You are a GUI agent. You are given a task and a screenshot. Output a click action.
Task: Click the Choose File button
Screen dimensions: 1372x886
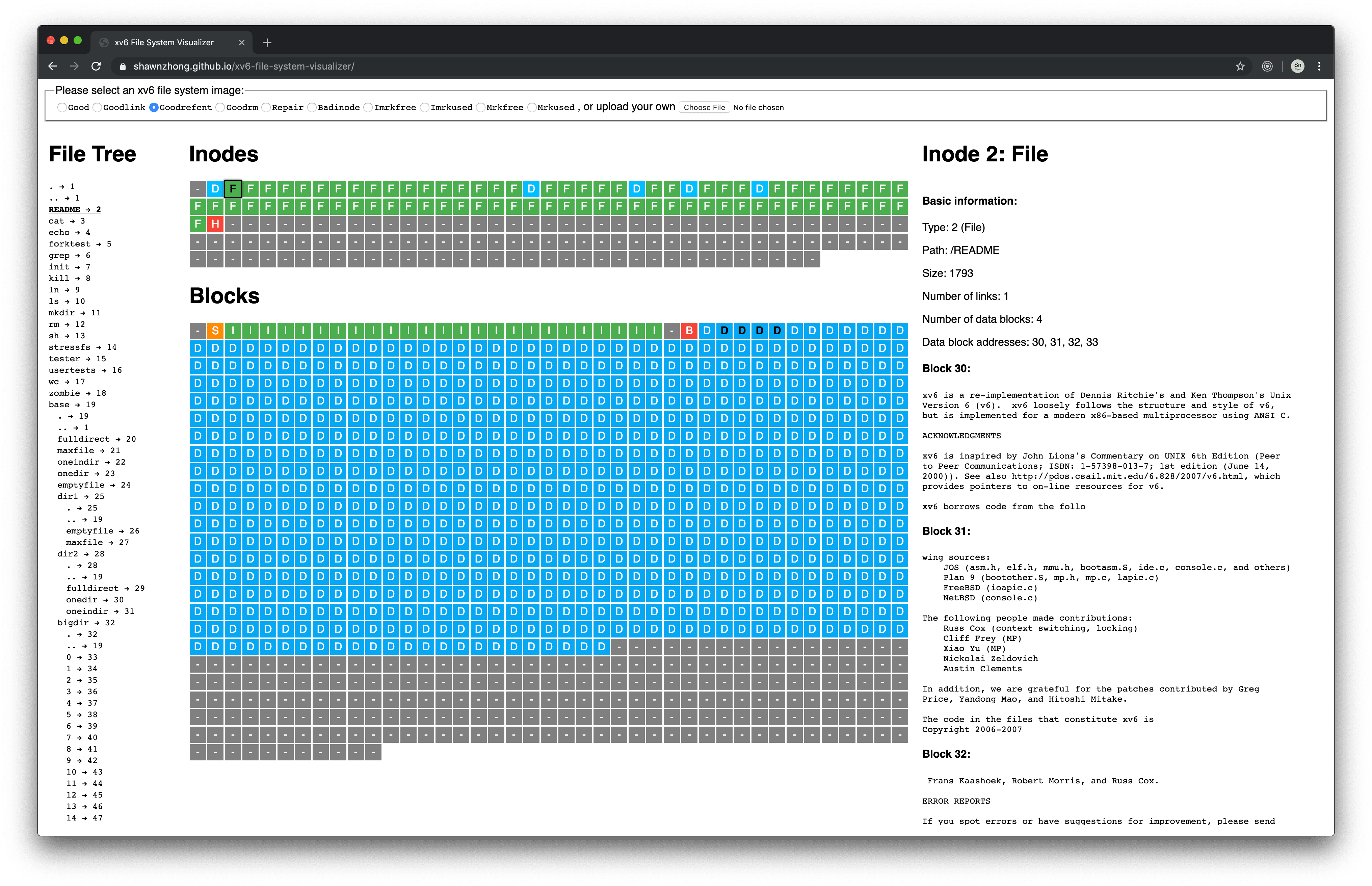tap(704, 108)
